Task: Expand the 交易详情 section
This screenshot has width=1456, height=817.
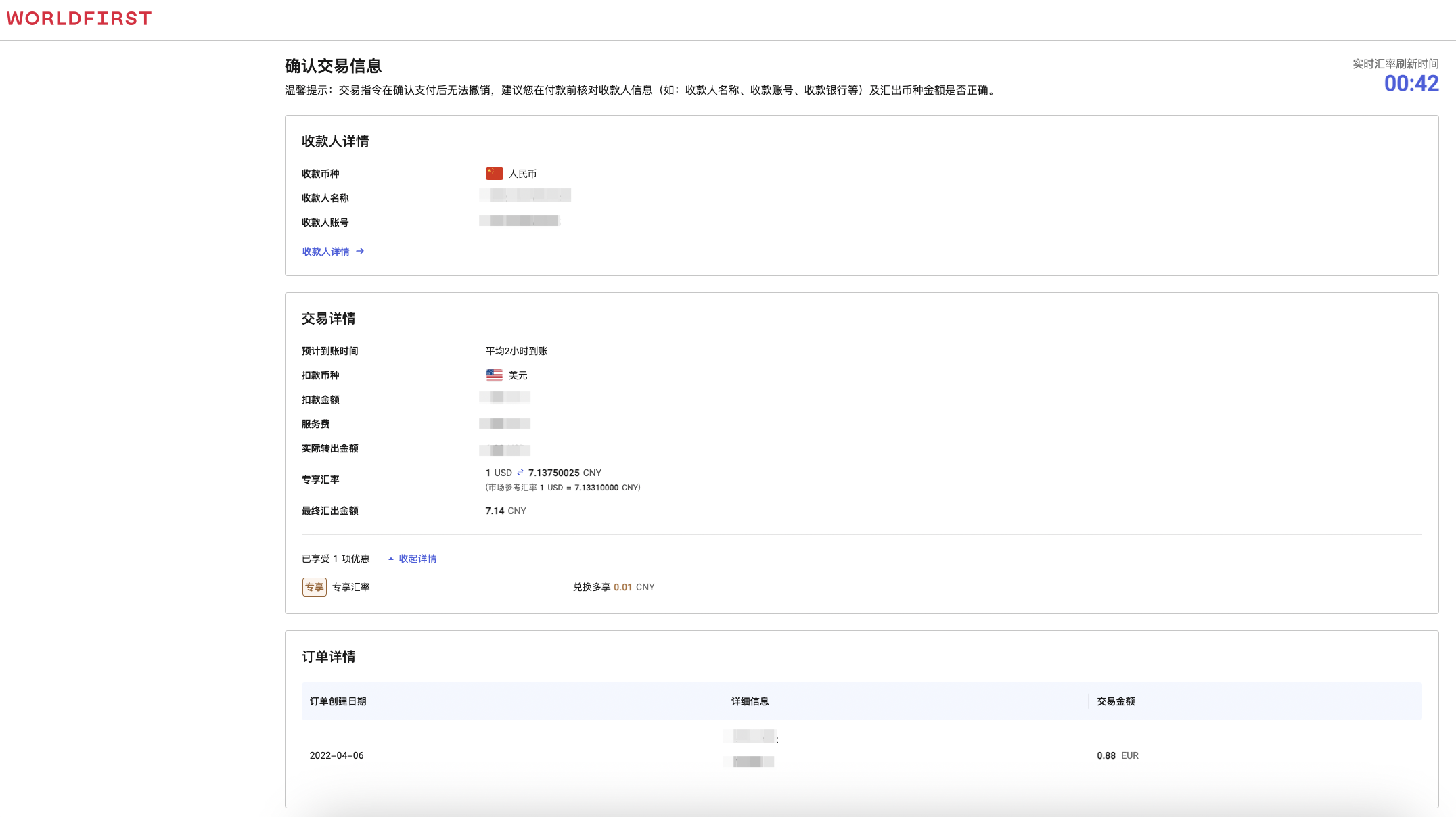Action: tap(327, 319)
